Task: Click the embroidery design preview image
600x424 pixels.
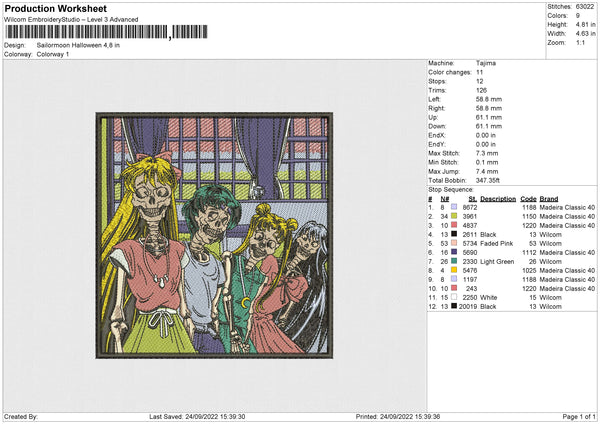Action: (214, 235)
